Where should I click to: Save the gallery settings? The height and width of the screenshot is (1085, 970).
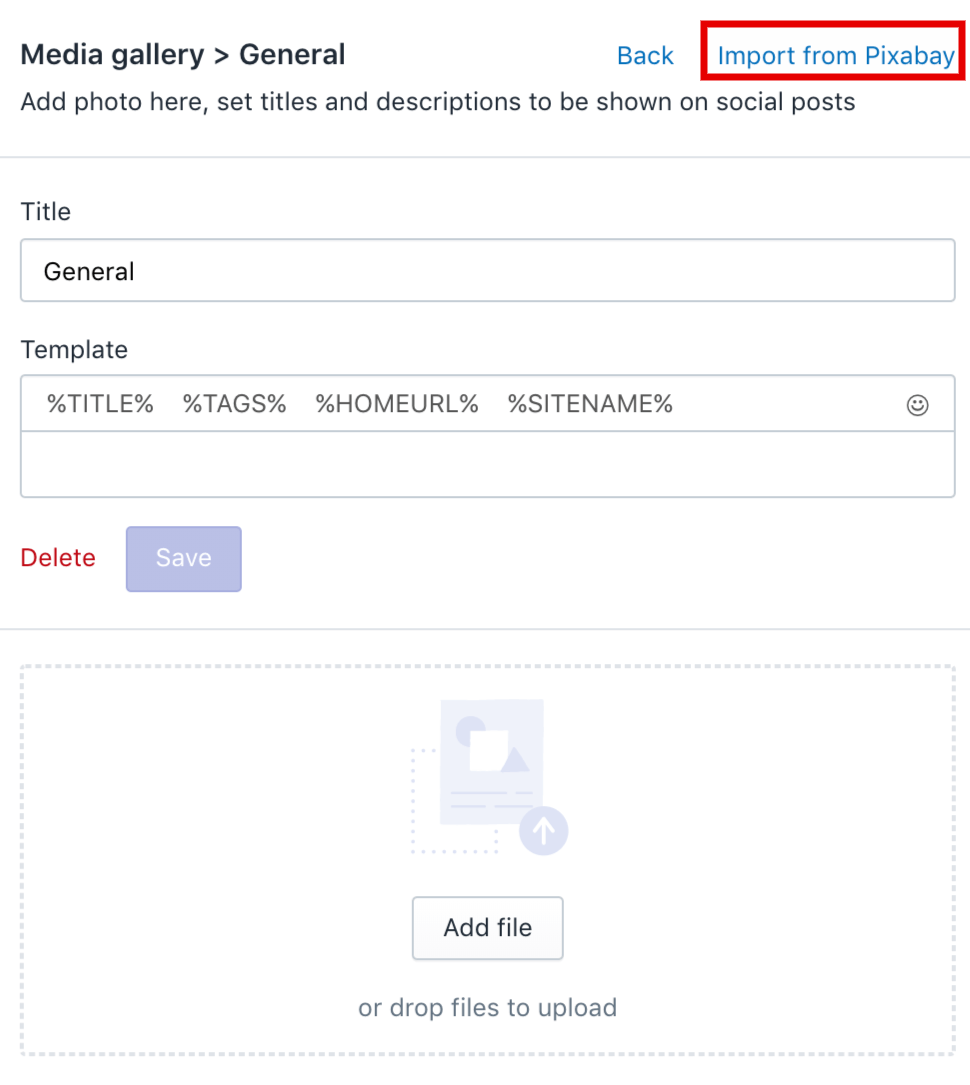[x=183, y=558]
